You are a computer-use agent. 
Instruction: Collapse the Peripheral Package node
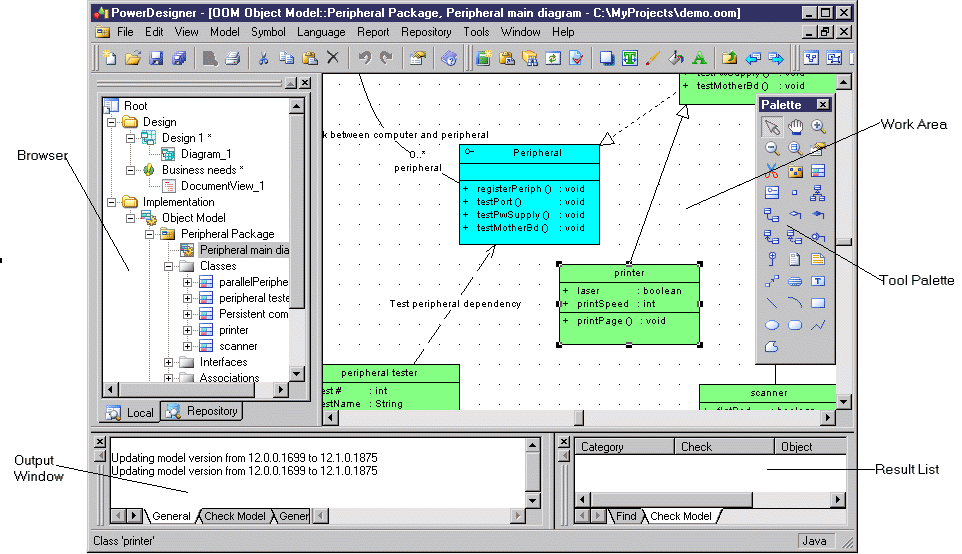[x=149, y=234]
